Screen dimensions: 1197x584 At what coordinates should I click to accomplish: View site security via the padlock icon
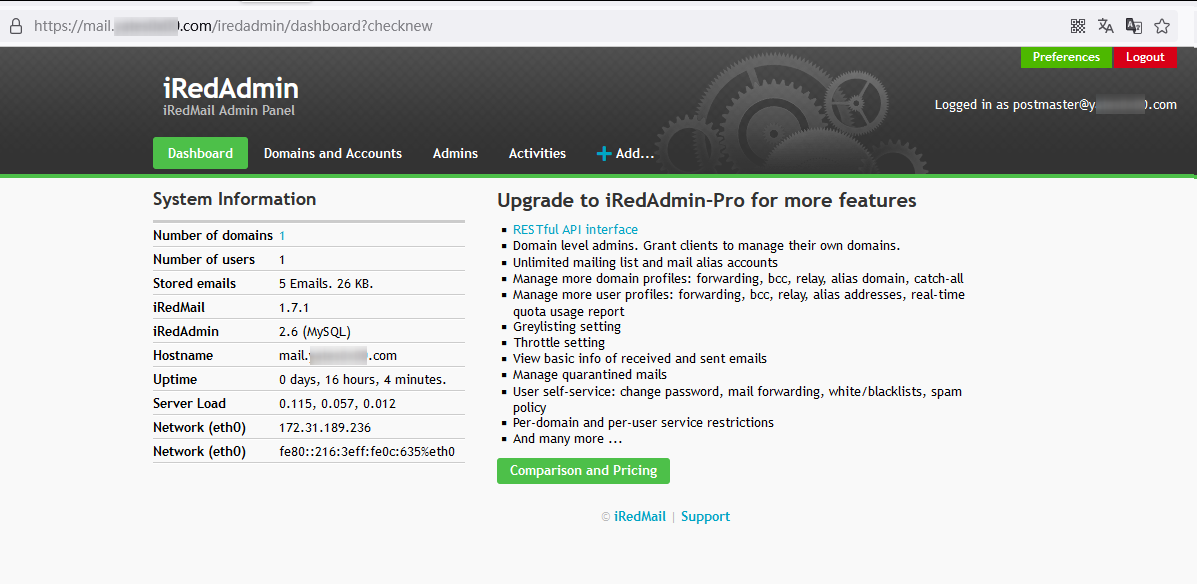click(15, 26)
